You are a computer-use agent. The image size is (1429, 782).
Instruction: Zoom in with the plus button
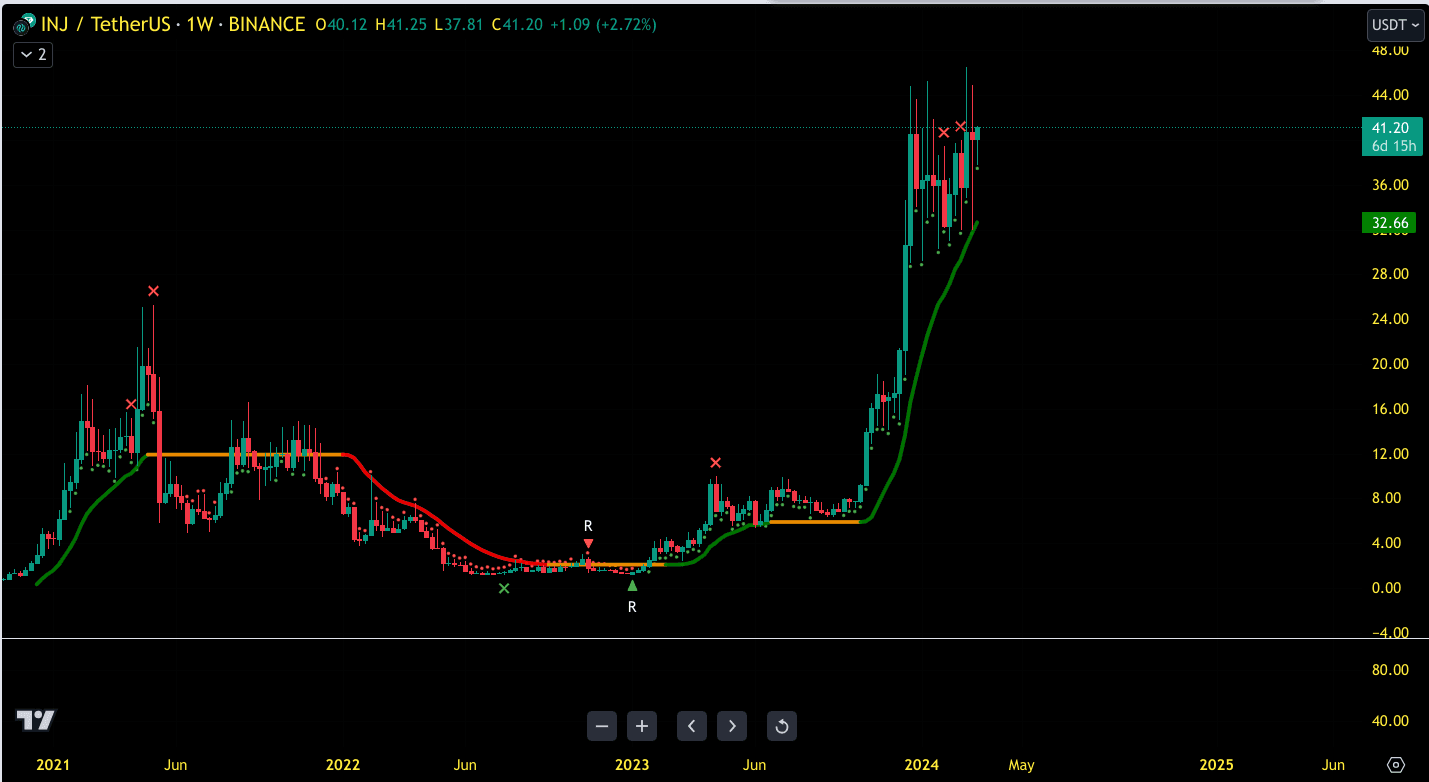tap(642, 726)
